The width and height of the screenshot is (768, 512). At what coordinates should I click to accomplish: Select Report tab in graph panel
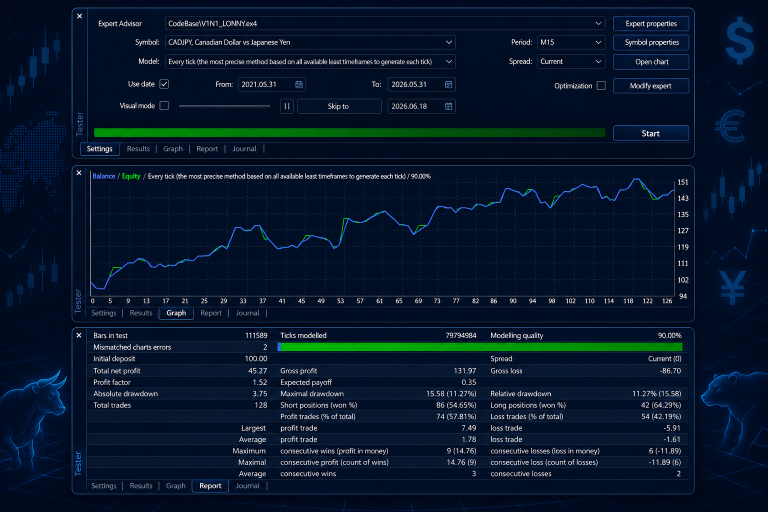tap(211, 313)
